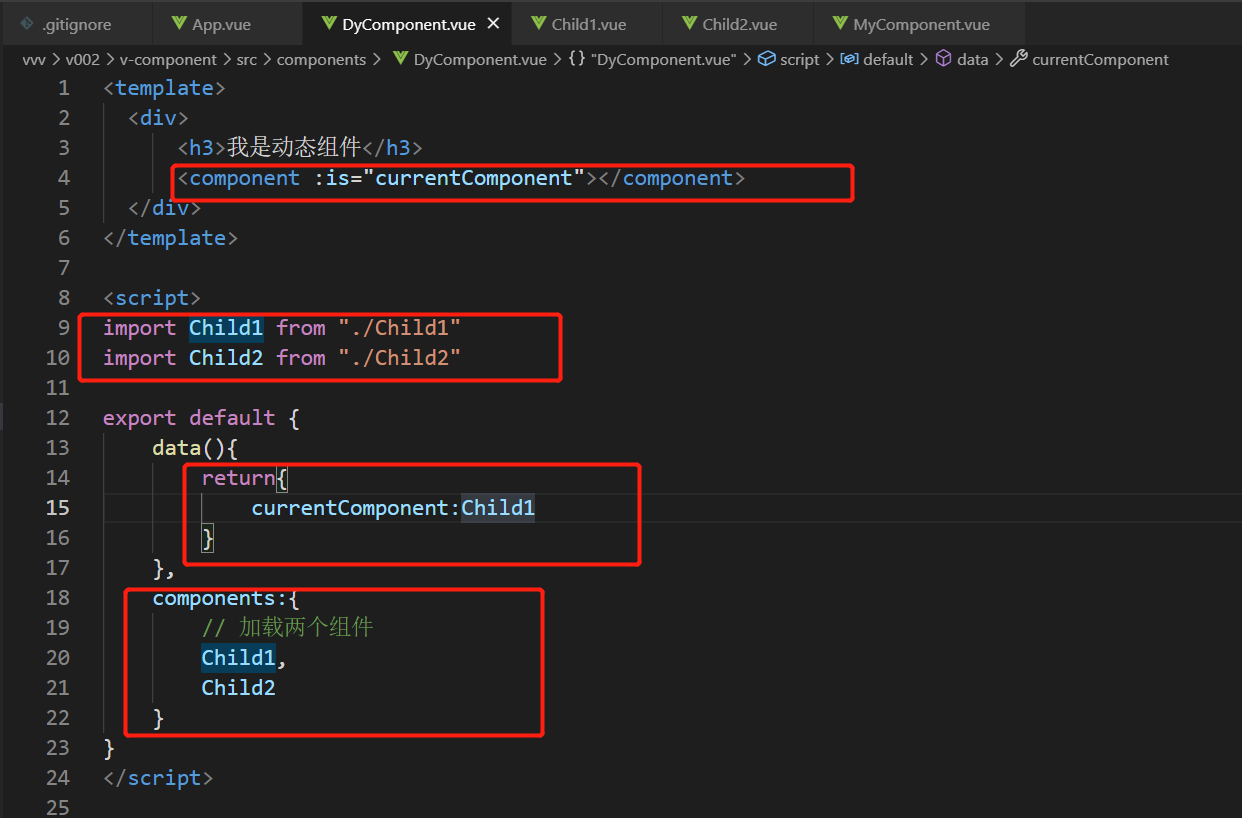Open the v-component breadcrumb

168,60
